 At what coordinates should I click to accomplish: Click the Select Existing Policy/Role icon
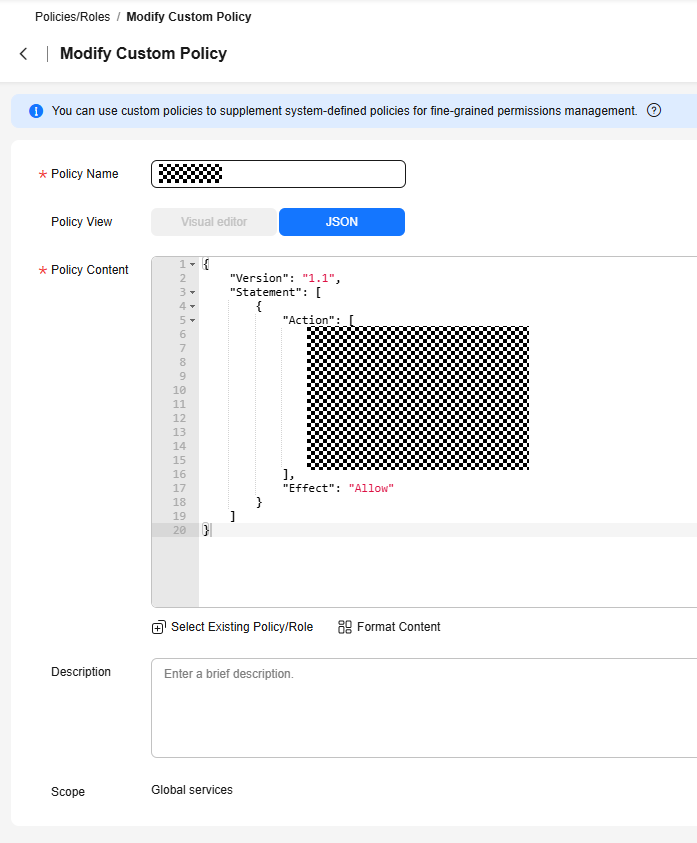(159, 627)
